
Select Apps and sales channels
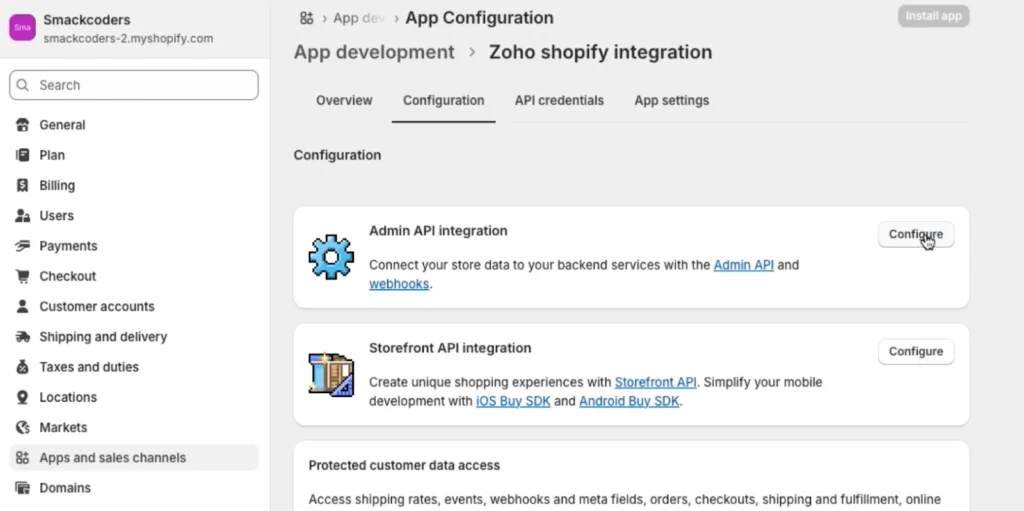pyautogui.click(x=134, y=458)
